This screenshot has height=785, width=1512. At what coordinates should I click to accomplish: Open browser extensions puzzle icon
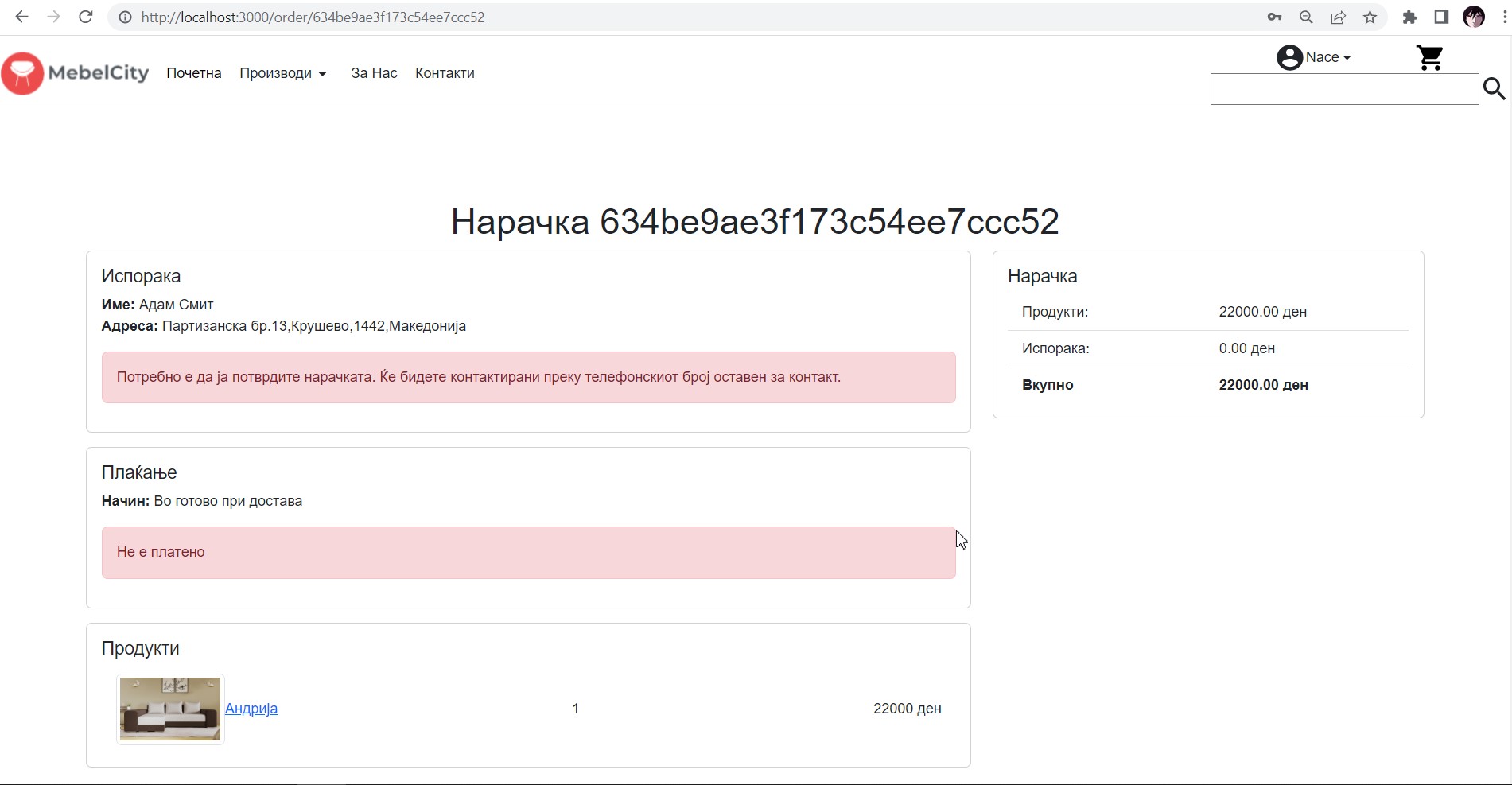pos(1409,17)
